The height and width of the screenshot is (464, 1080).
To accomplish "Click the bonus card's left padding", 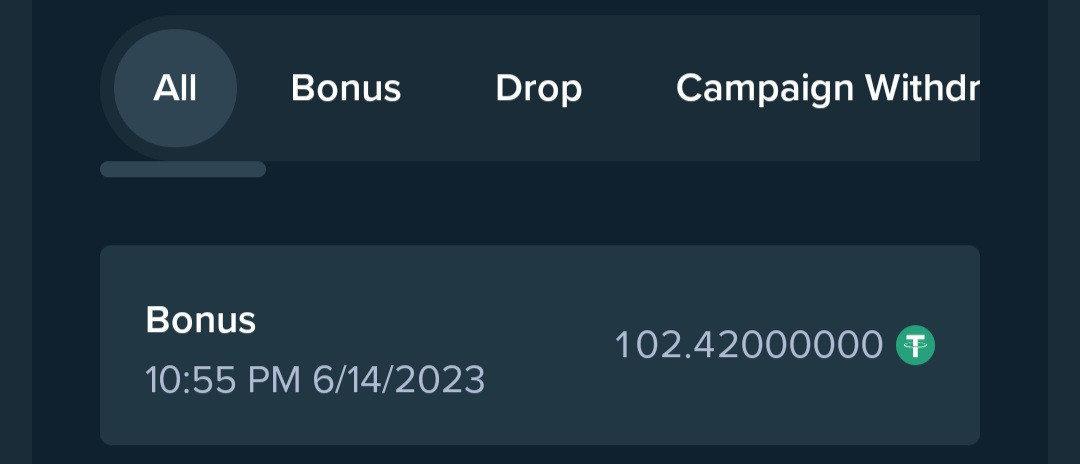I will click(123, 345).
